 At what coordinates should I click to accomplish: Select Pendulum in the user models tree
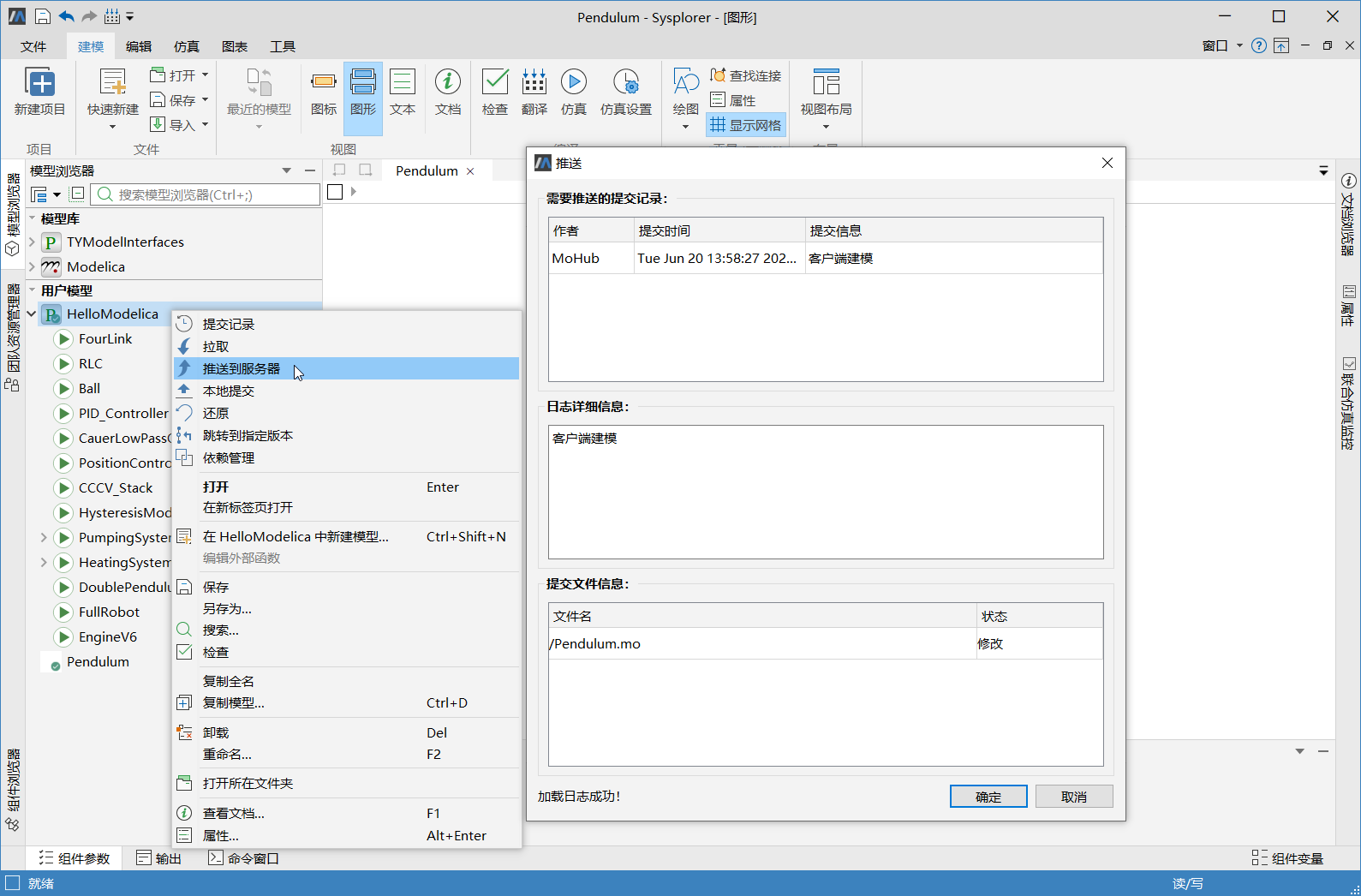click(98, 661)
